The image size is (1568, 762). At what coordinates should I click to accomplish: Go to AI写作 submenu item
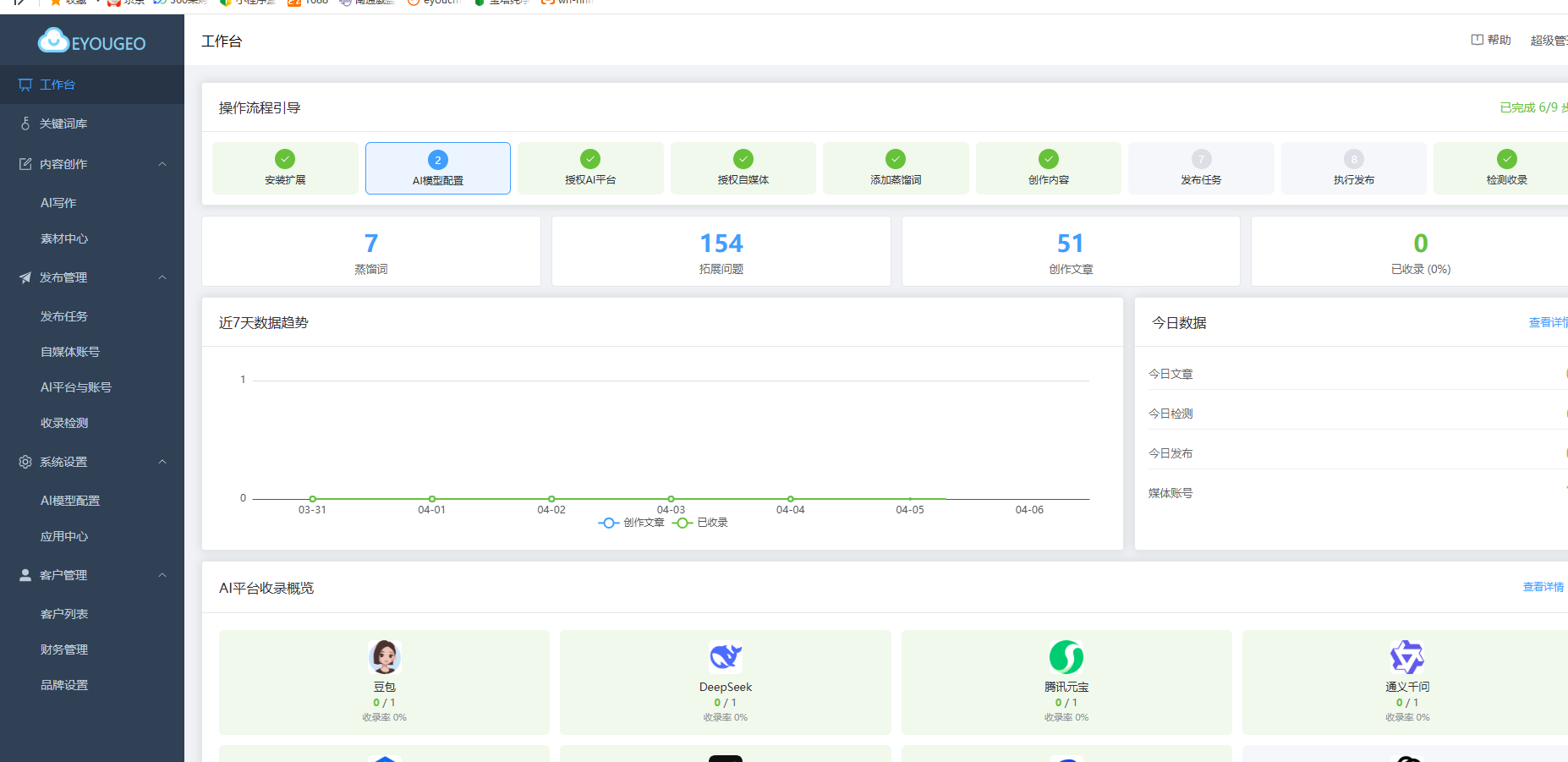58,203
